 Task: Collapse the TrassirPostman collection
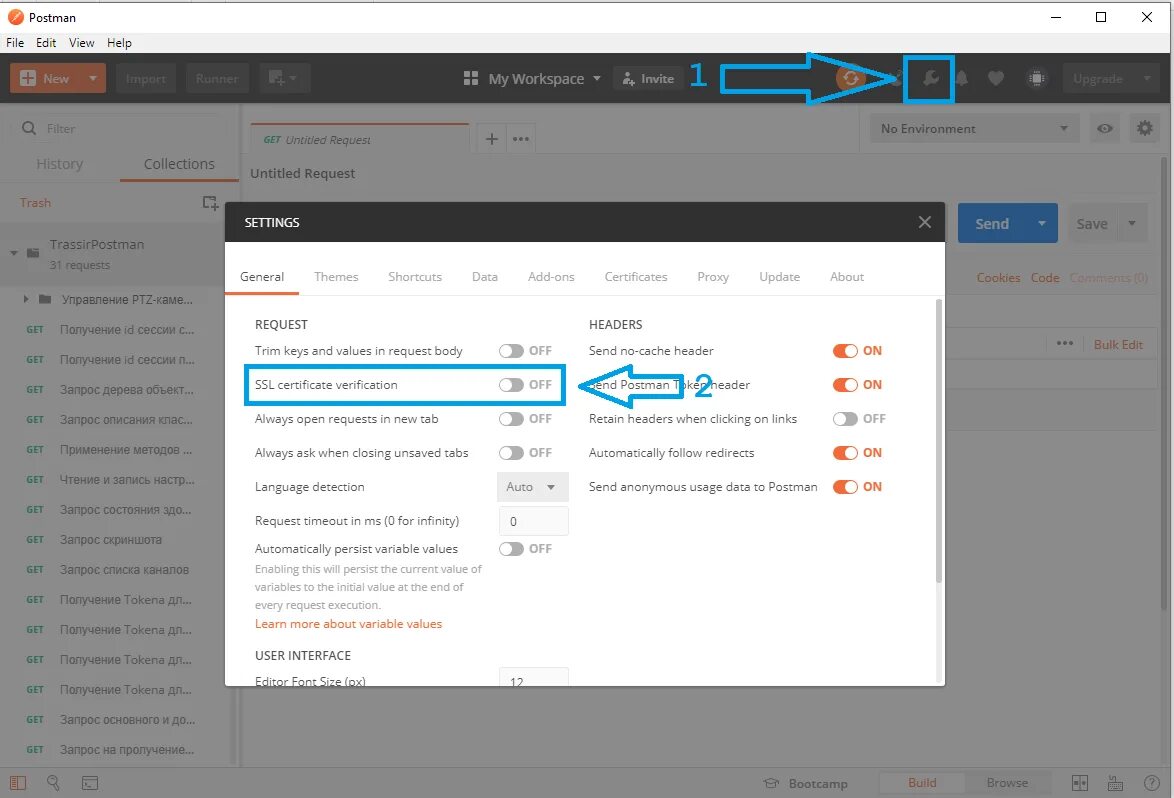click(13, 253)
